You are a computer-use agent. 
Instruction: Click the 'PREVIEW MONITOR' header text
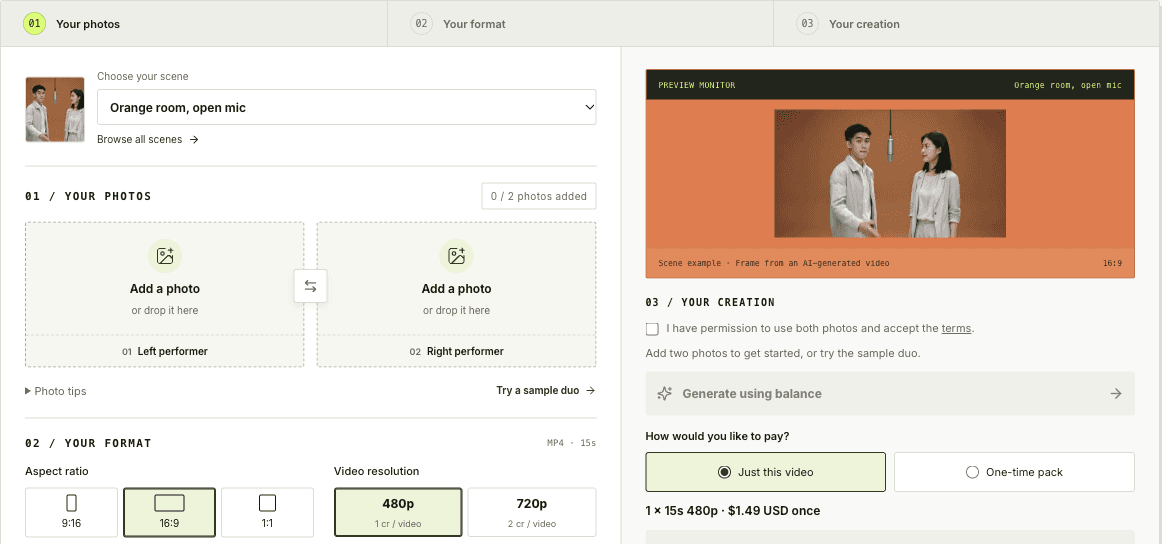tap(697, 85)
